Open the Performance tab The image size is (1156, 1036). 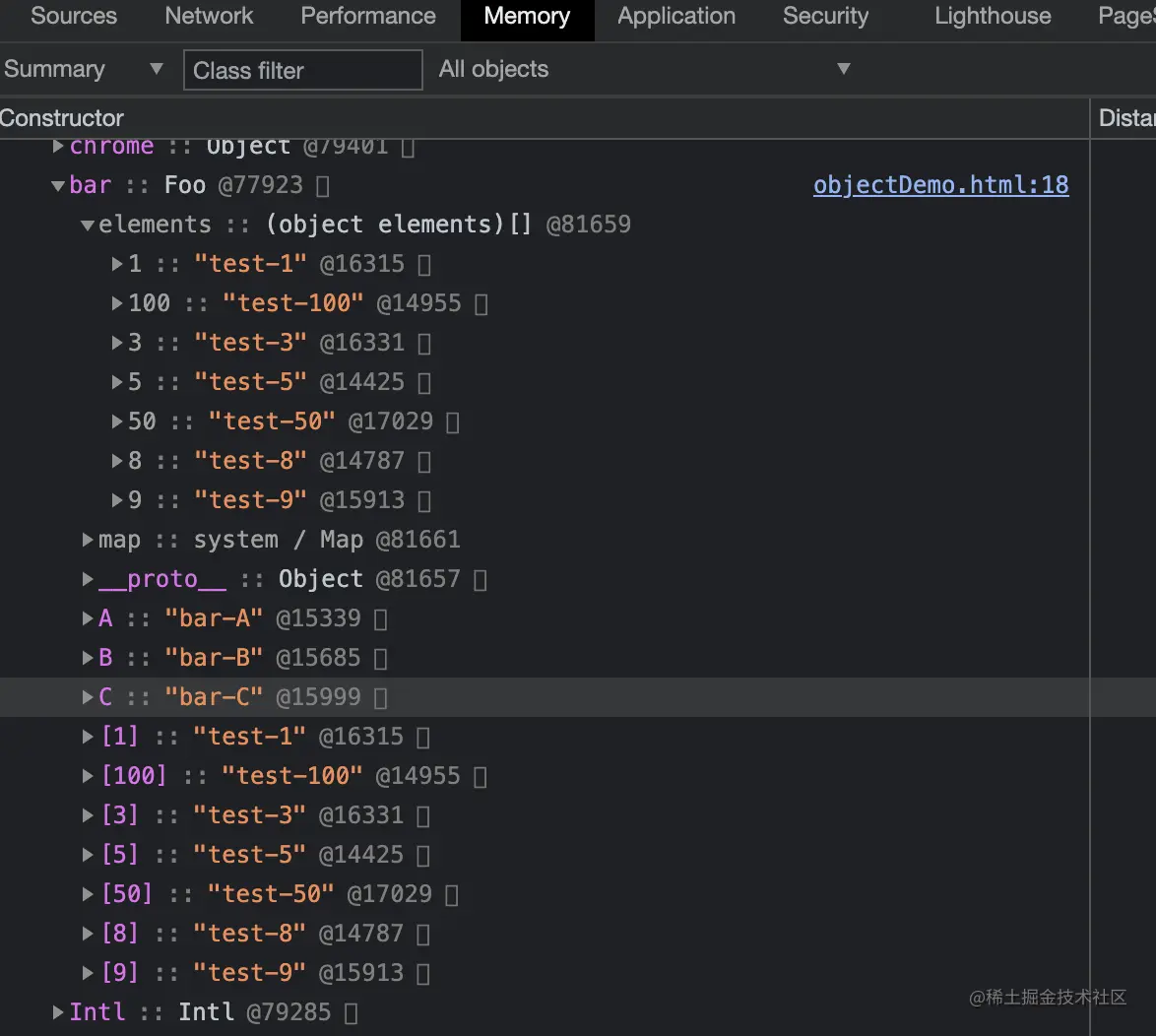pyautogui.click(x=368, y=16)
